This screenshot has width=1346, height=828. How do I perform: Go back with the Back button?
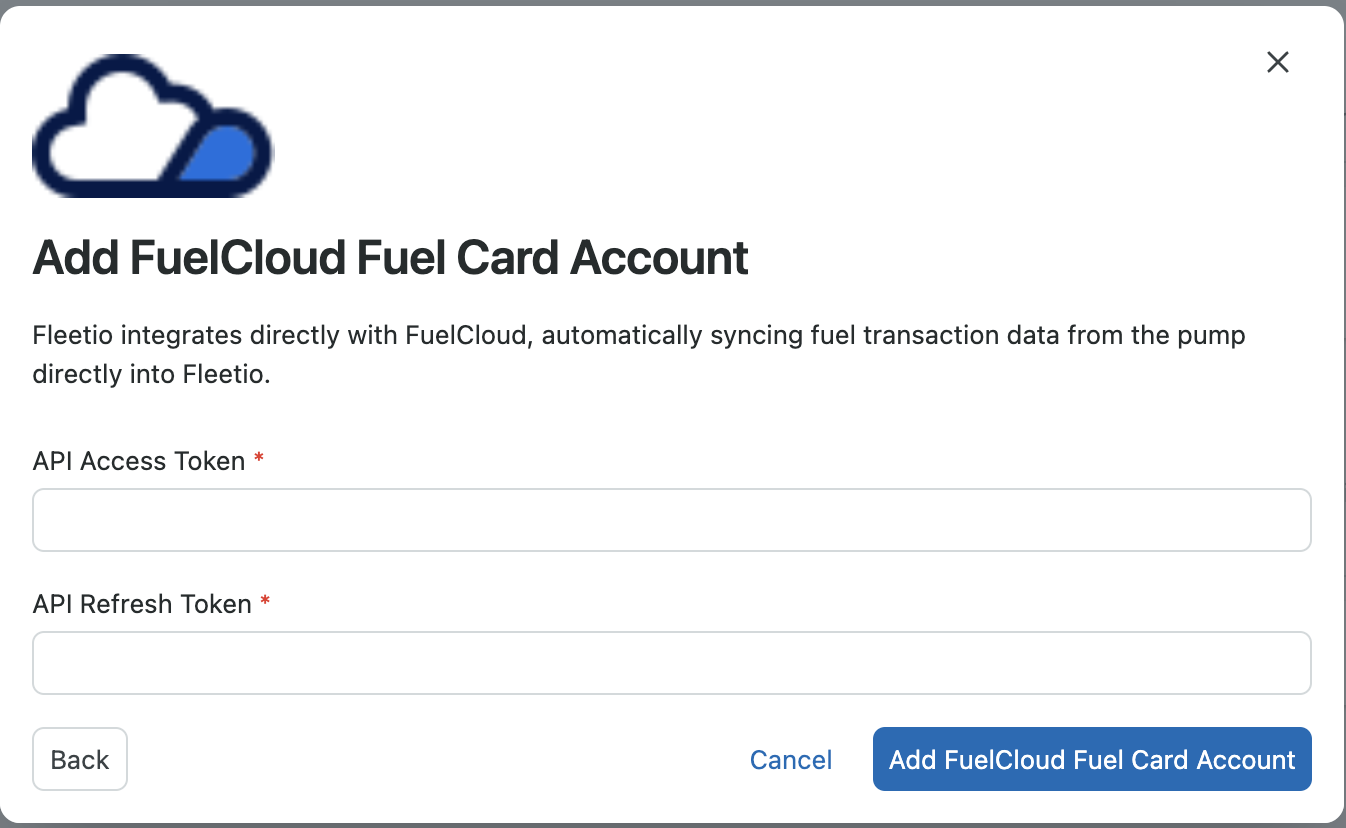80,759
